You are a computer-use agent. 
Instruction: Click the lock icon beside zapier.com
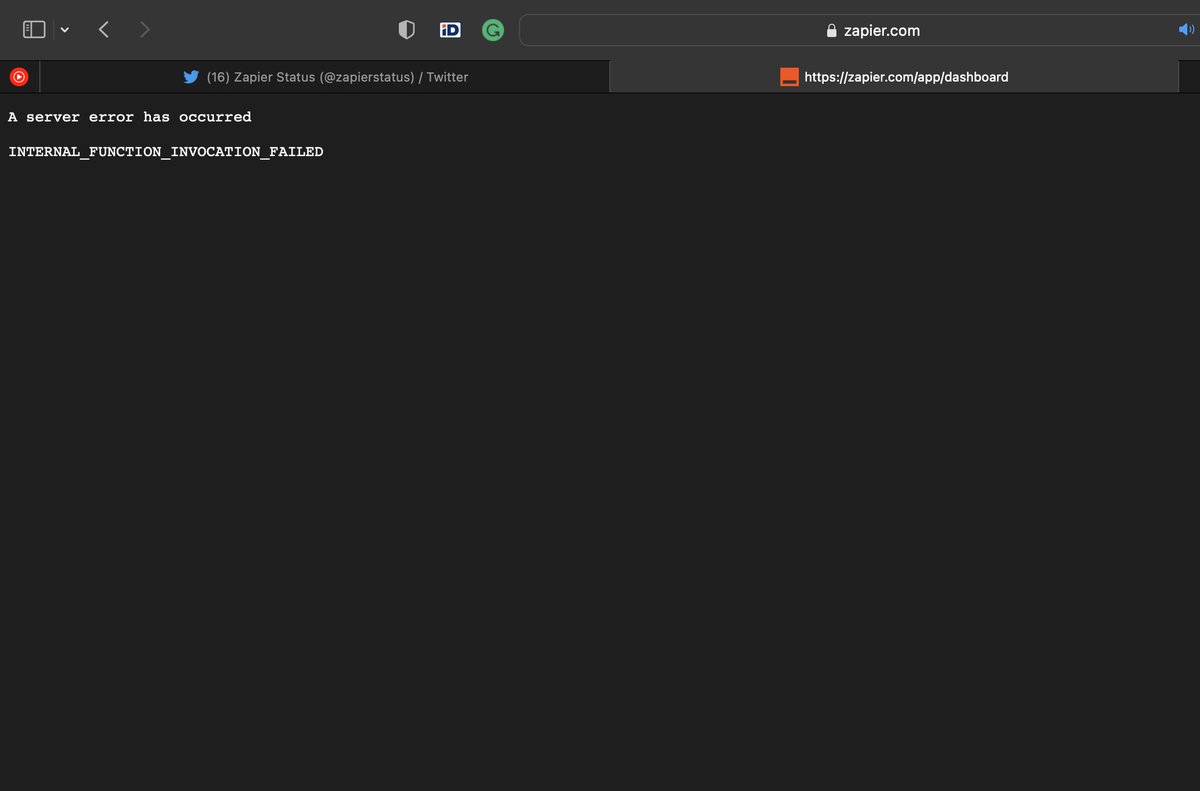[x=832, y=31]
